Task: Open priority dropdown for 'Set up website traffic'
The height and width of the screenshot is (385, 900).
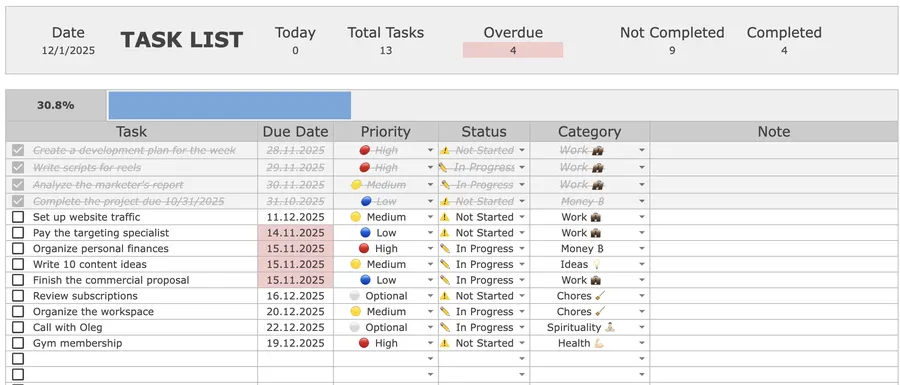Action: coord(430,217)
